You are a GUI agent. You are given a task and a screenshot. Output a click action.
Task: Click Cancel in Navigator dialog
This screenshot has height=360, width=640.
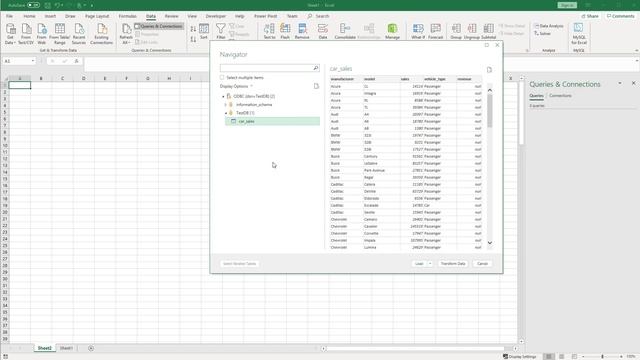(x=482, y=264)
